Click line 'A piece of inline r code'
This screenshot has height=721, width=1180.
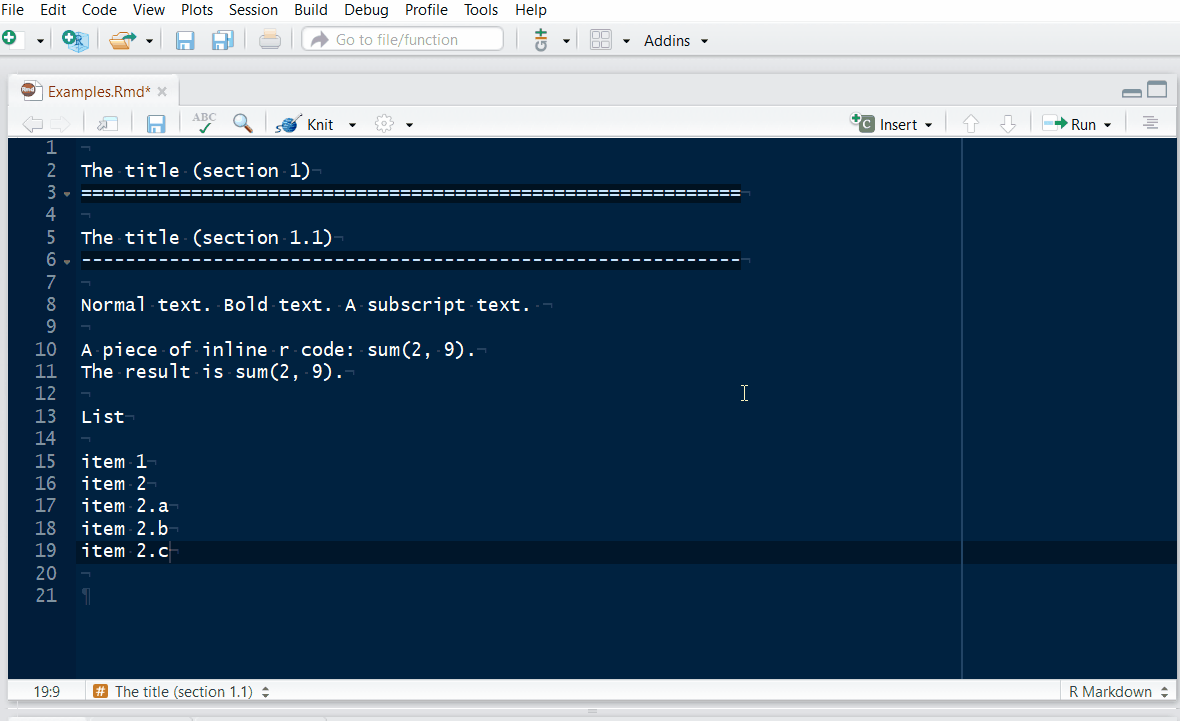point(278,349)
